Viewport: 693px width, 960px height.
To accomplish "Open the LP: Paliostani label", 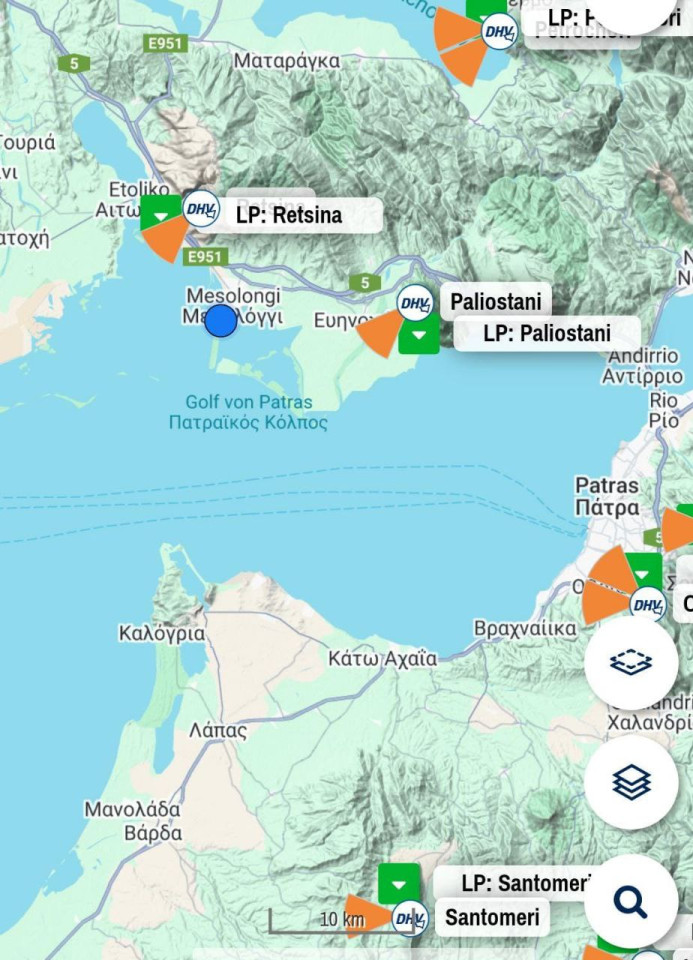I will (x=547, y=333).
